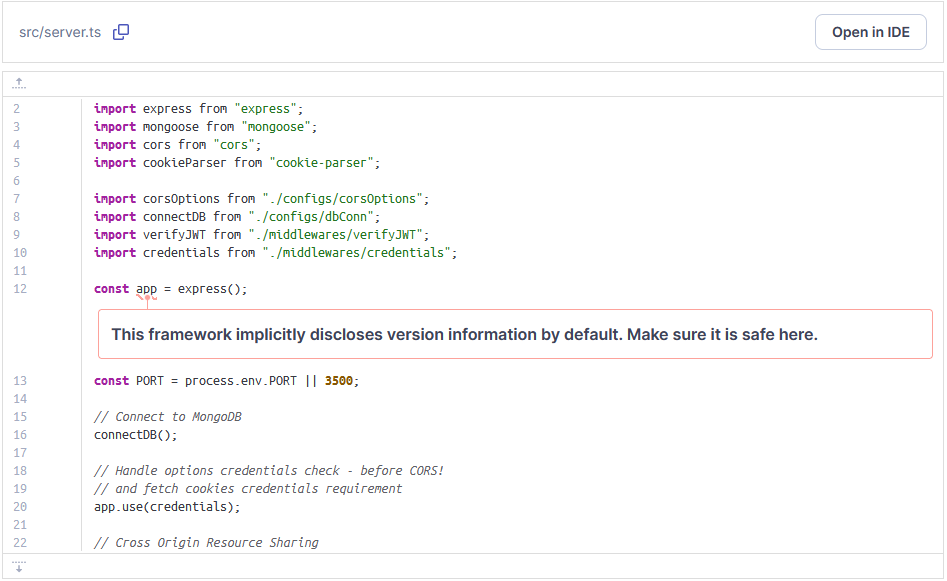Click the underlined app variable on line 12
947x581 pixels.
(147, 289)
